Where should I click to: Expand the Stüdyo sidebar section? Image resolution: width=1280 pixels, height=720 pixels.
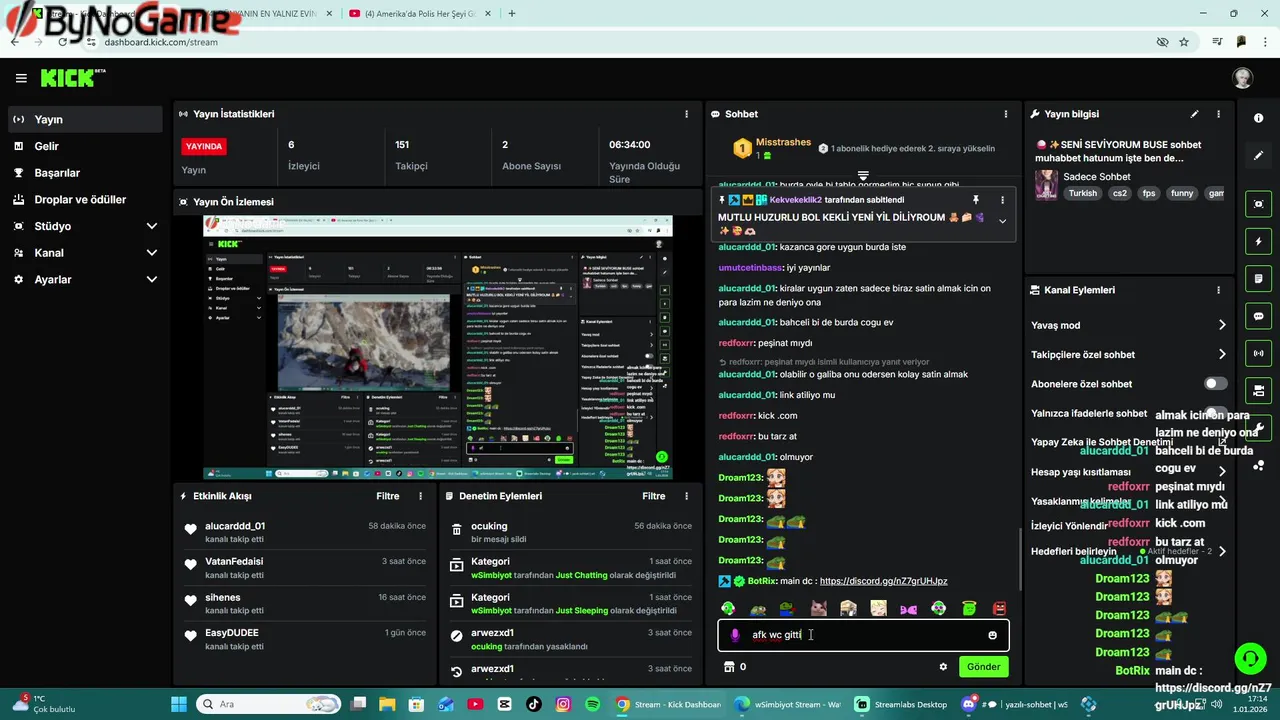pos(151,226)
